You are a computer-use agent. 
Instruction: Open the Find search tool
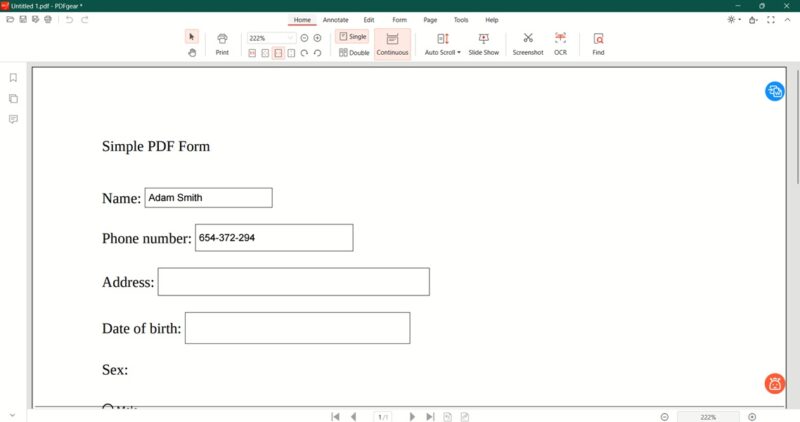(598, 44)
